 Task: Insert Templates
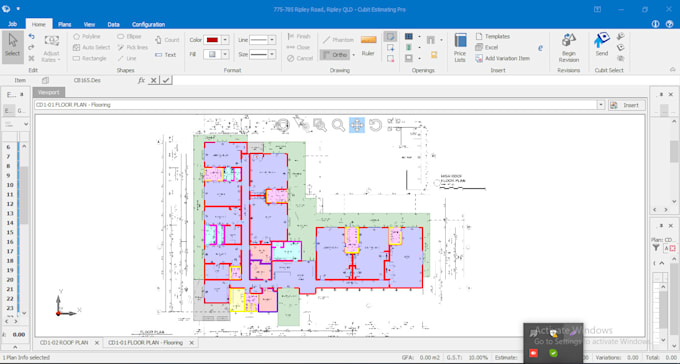tap(493, 36)
